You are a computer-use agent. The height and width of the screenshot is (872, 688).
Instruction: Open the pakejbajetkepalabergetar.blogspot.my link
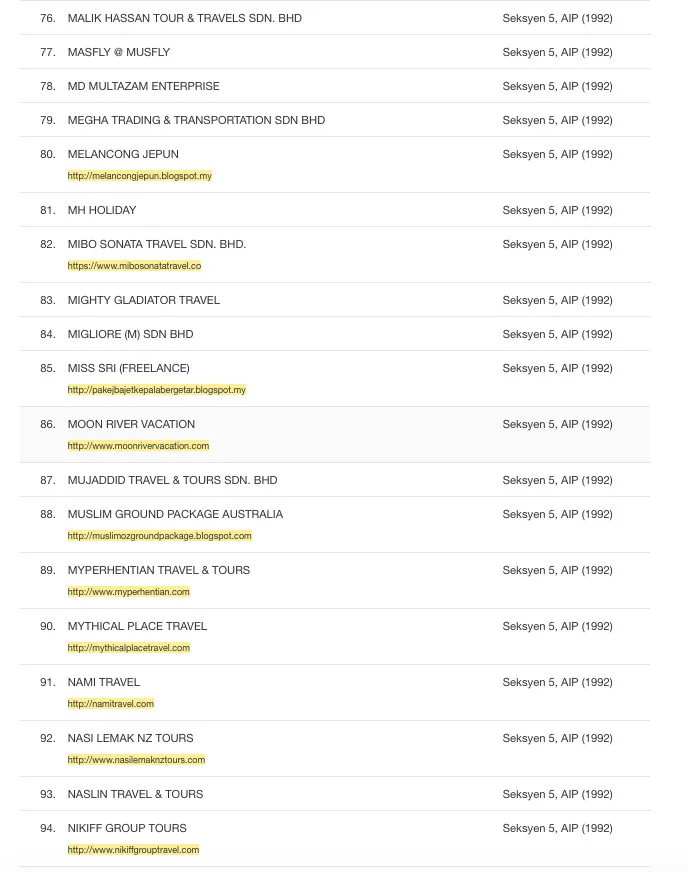[156, 390]
